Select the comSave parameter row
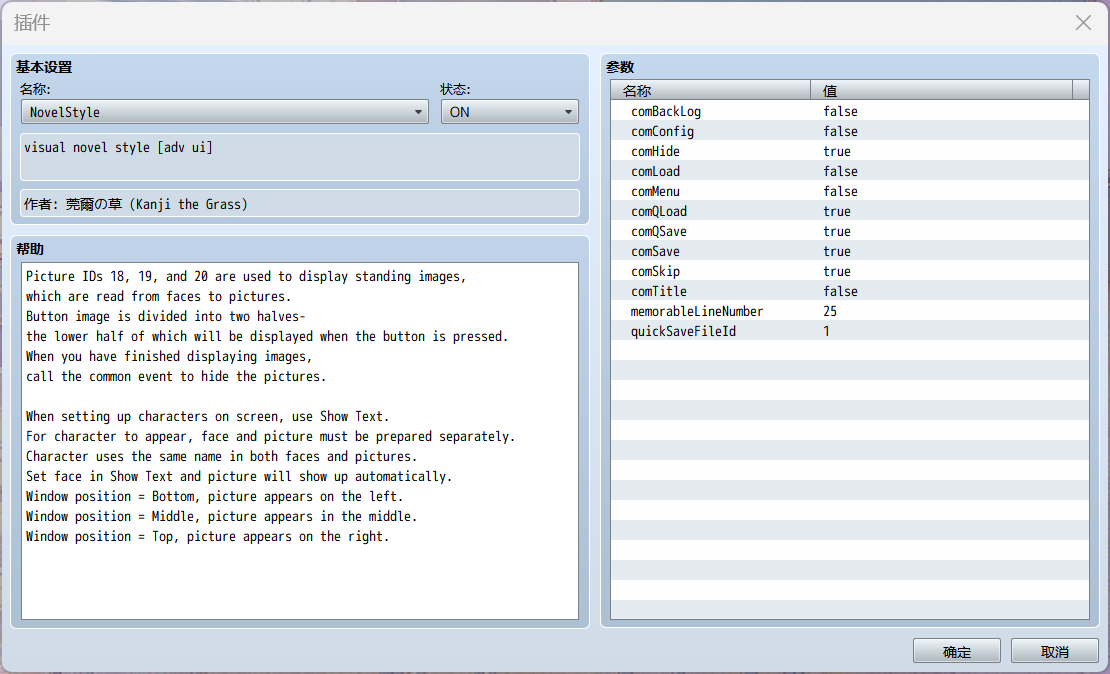The width and height of the screenshot is (1110, 674). (849, 251)
